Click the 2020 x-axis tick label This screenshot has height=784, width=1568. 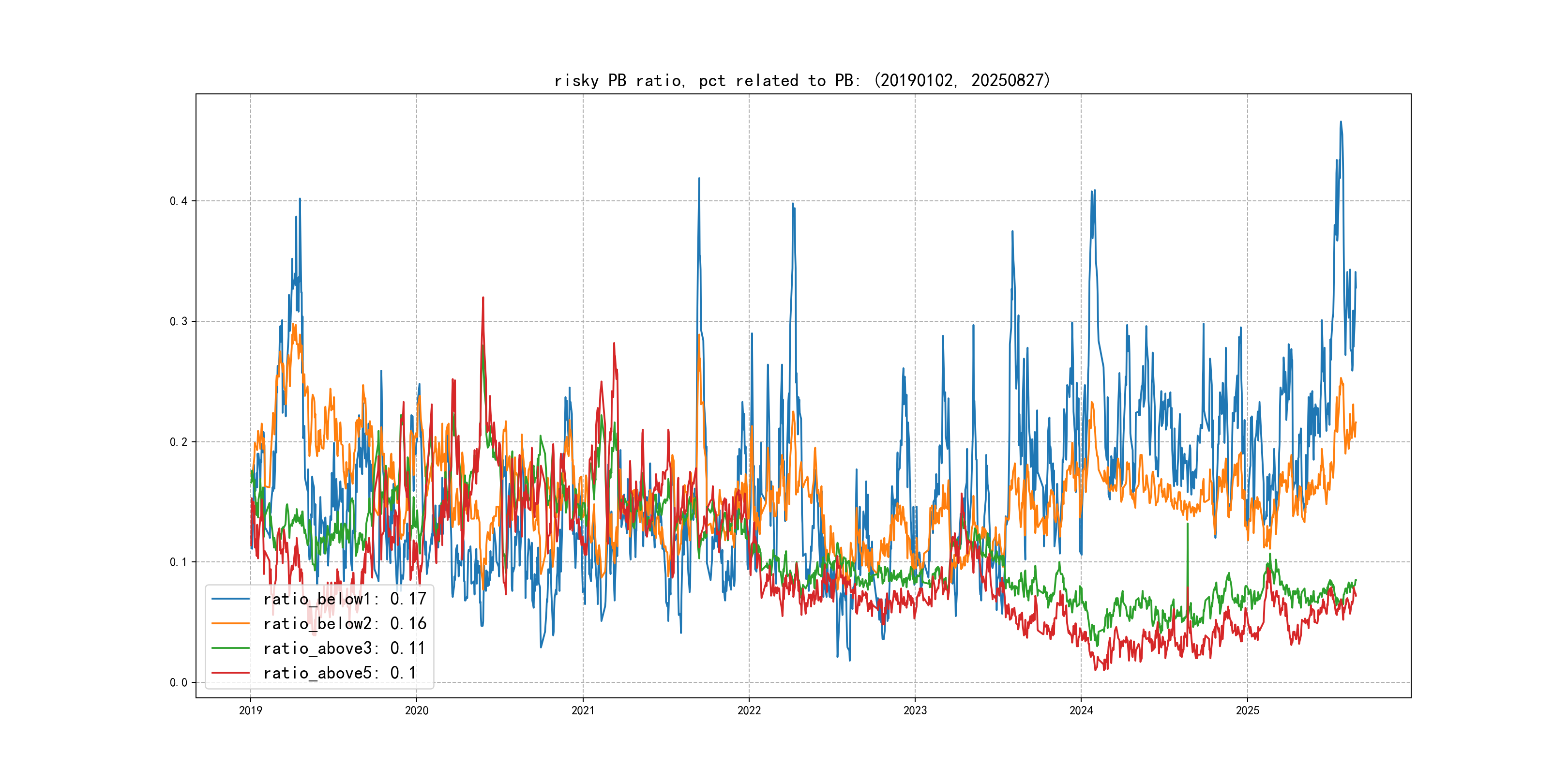click(x=416, y=710)
